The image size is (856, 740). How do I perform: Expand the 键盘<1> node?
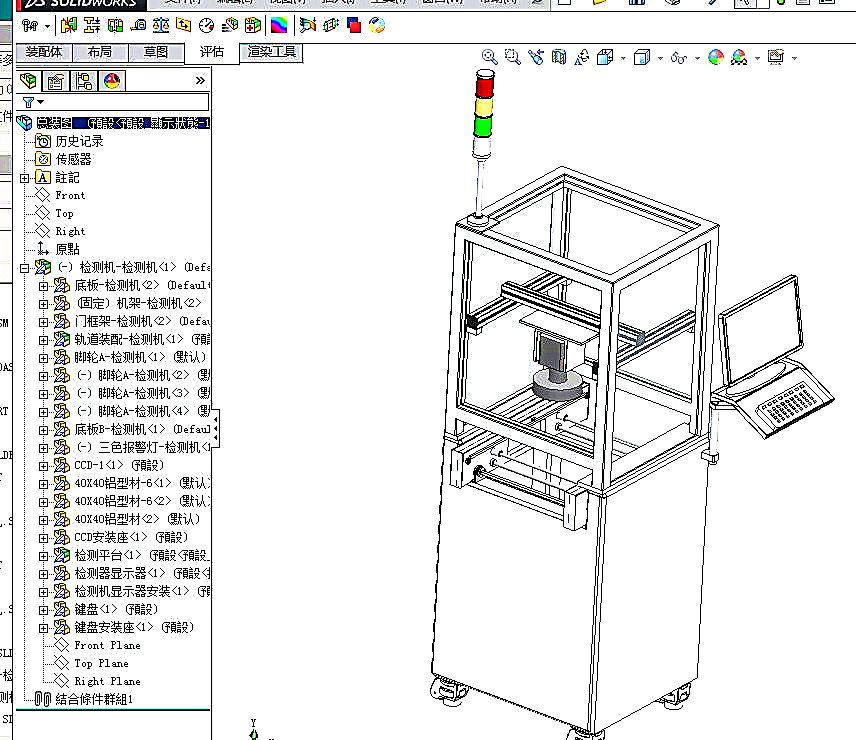pos(44,610)
